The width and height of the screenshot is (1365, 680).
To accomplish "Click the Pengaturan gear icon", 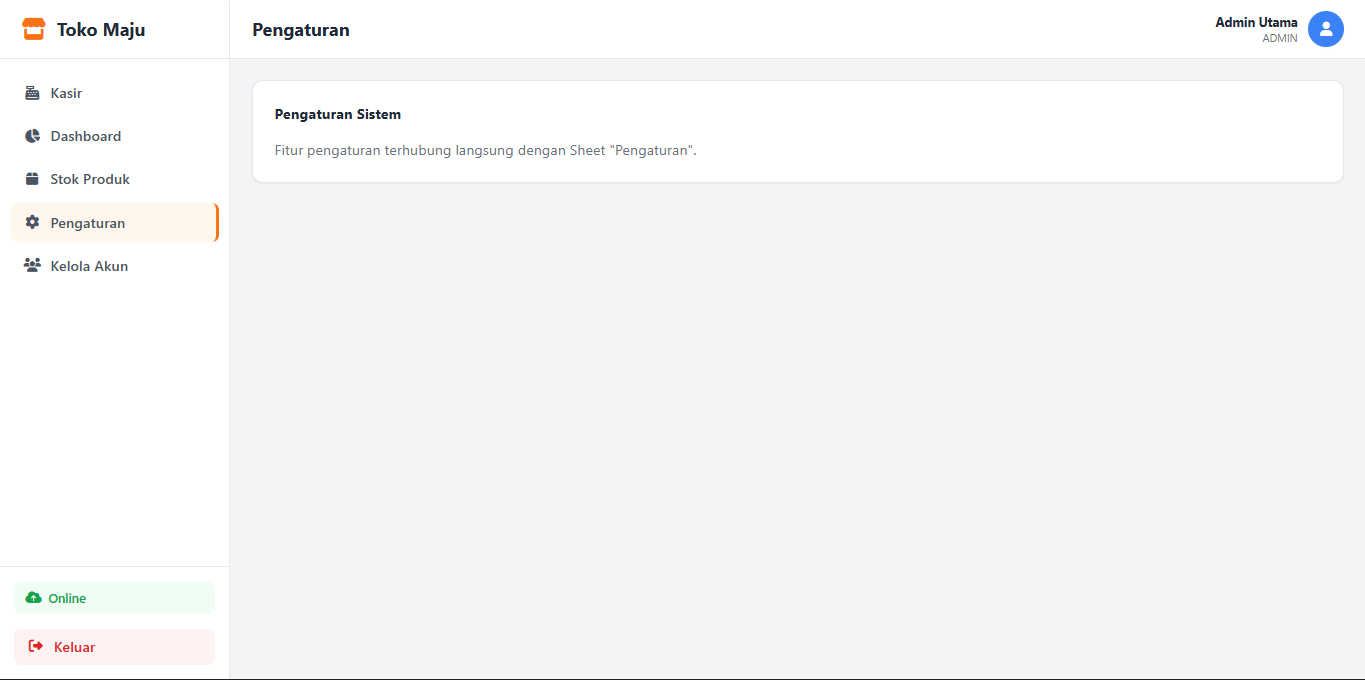I will [x=32, y=223].
